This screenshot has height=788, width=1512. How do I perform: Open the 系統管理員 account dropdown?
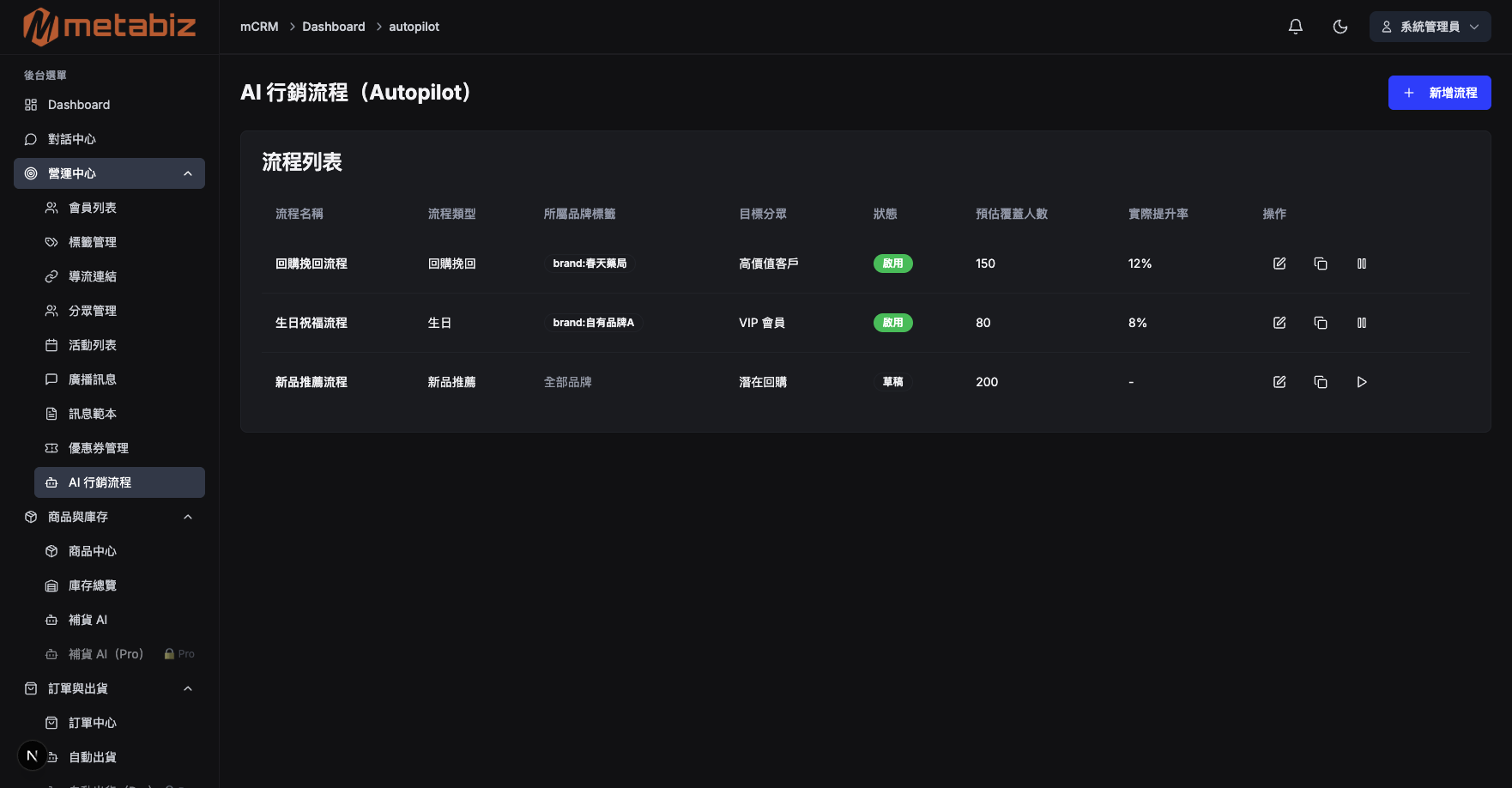[x=1429, y=27]
